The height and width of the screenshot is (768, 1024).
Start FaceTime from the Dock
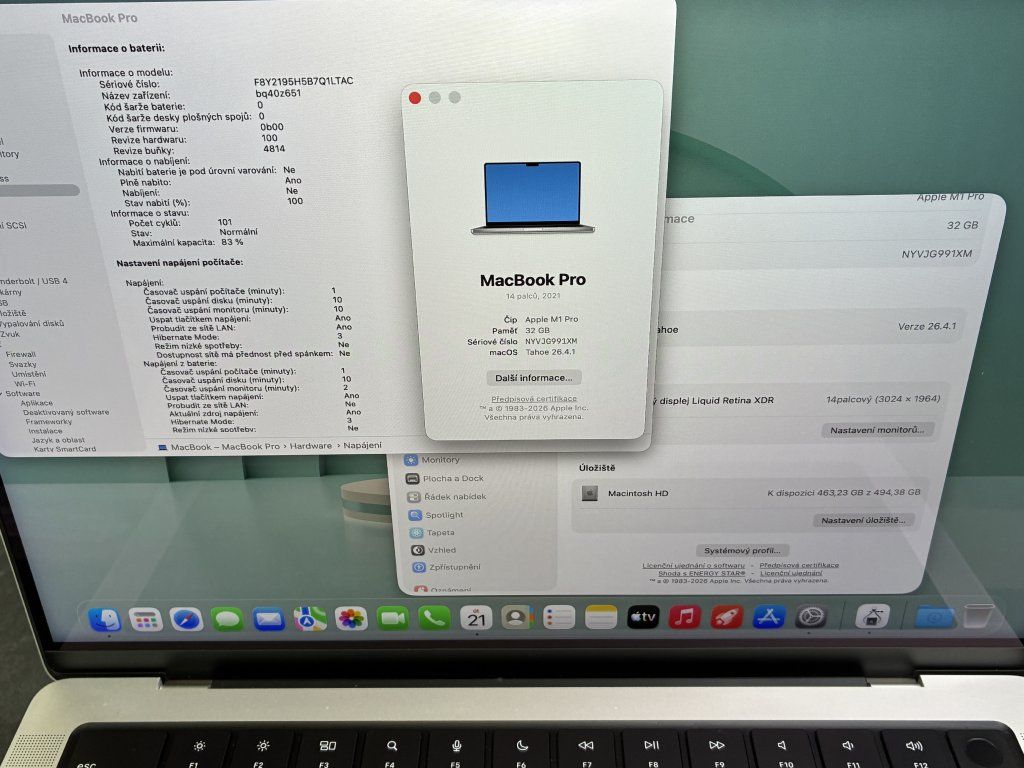[x=392, y=618]
